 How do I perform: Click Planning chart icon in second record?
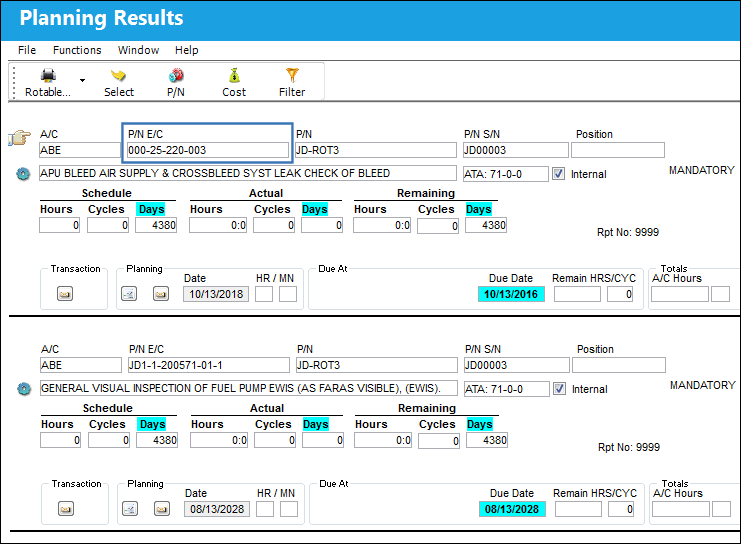click(x=130, y=509)
